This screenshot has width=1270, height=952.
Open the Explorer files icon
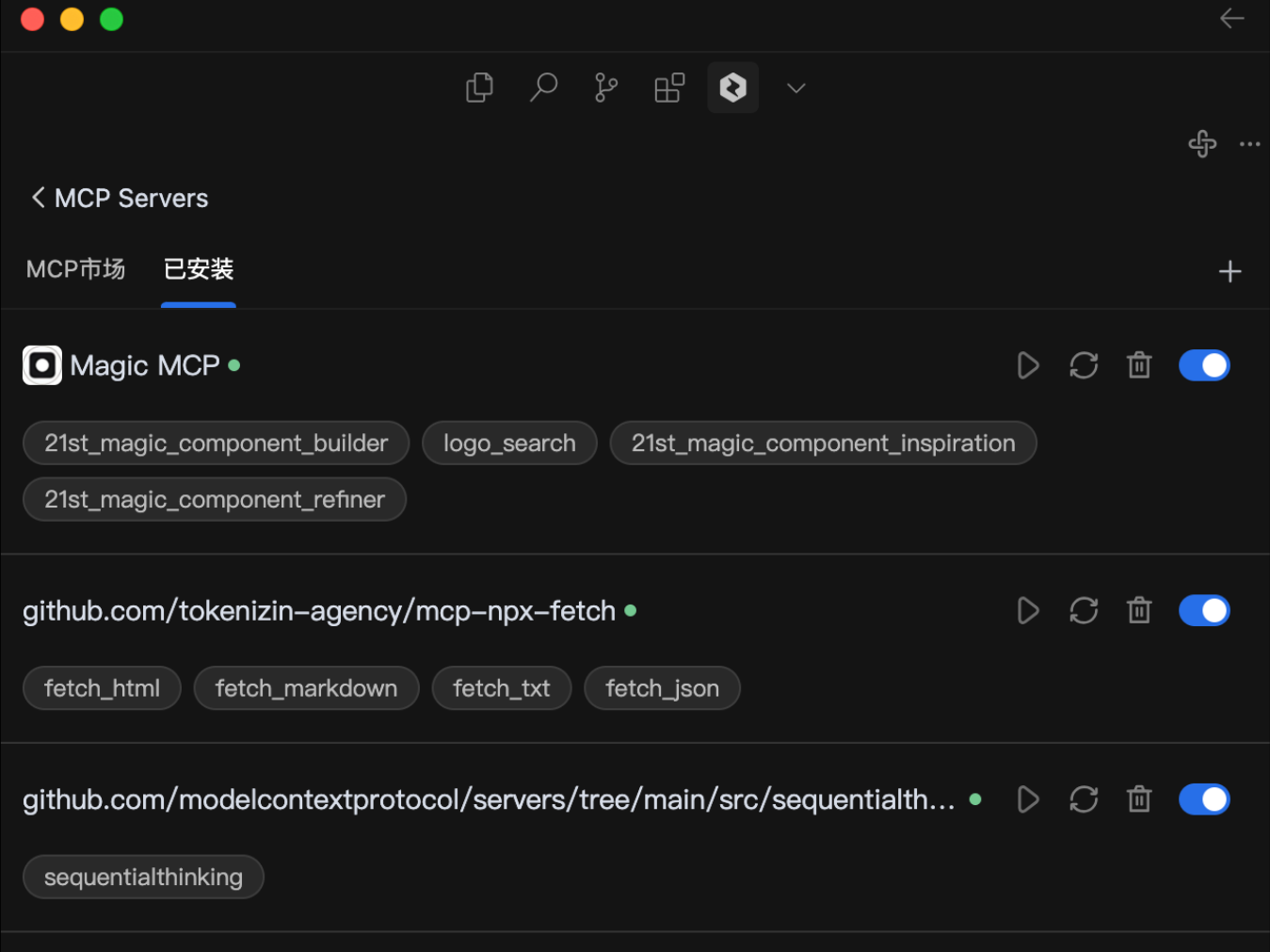click(479, 88)
